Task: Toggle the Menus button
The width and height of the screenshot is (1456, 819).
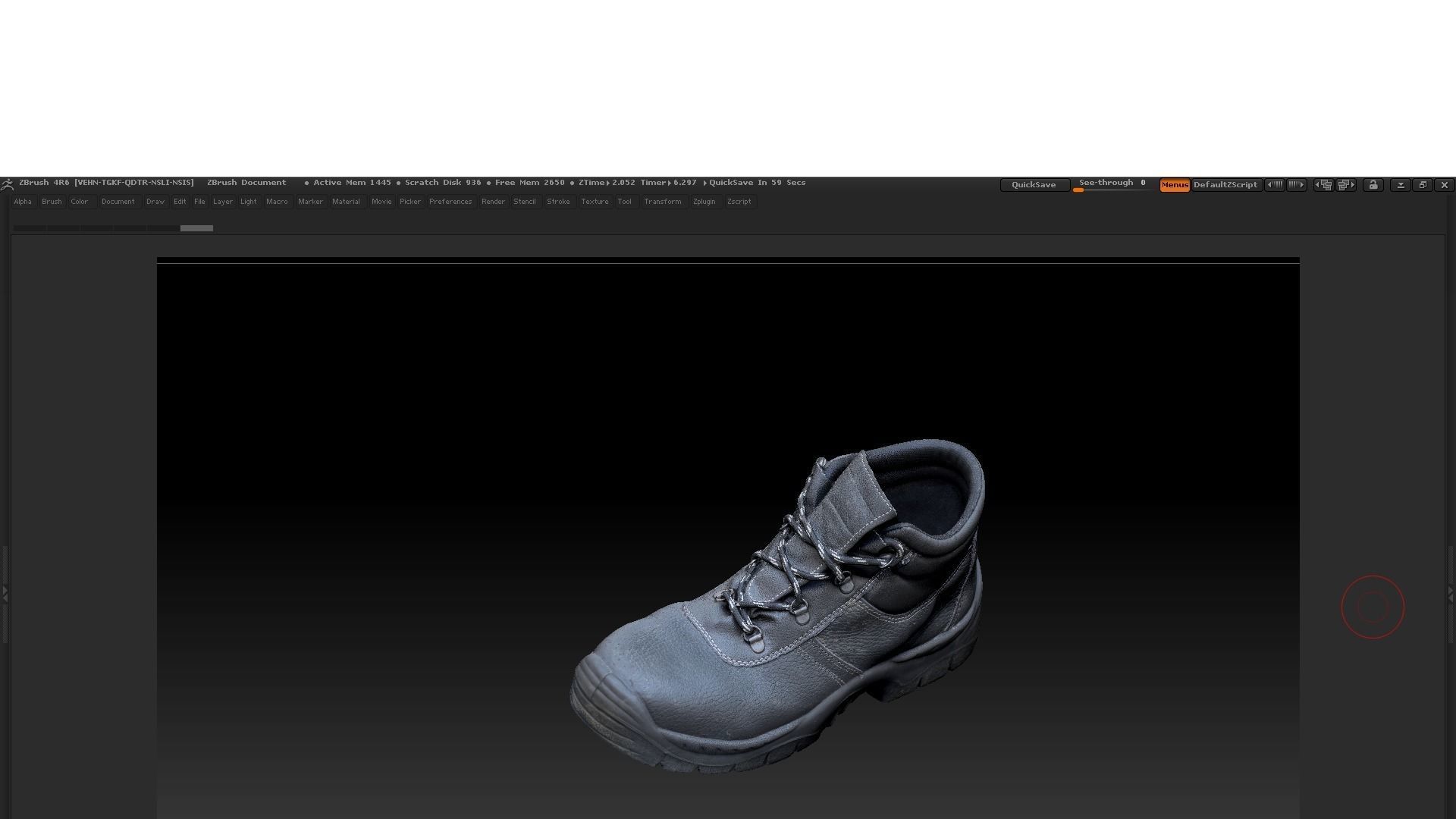Action: click(x=1175, y=185)
